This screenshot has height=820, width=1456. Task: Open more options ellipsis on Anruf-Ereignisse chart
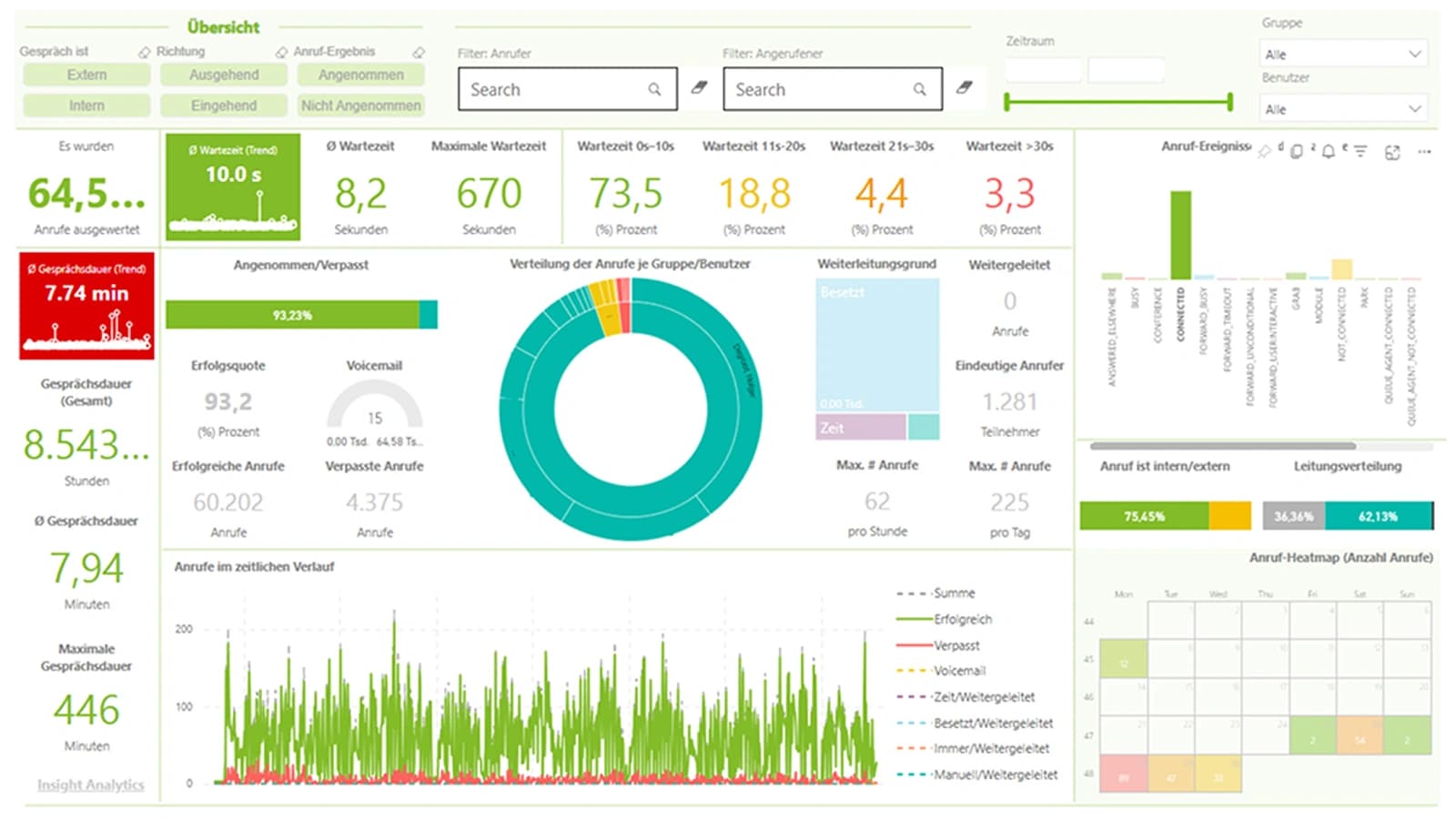[x=1424, y=152]
